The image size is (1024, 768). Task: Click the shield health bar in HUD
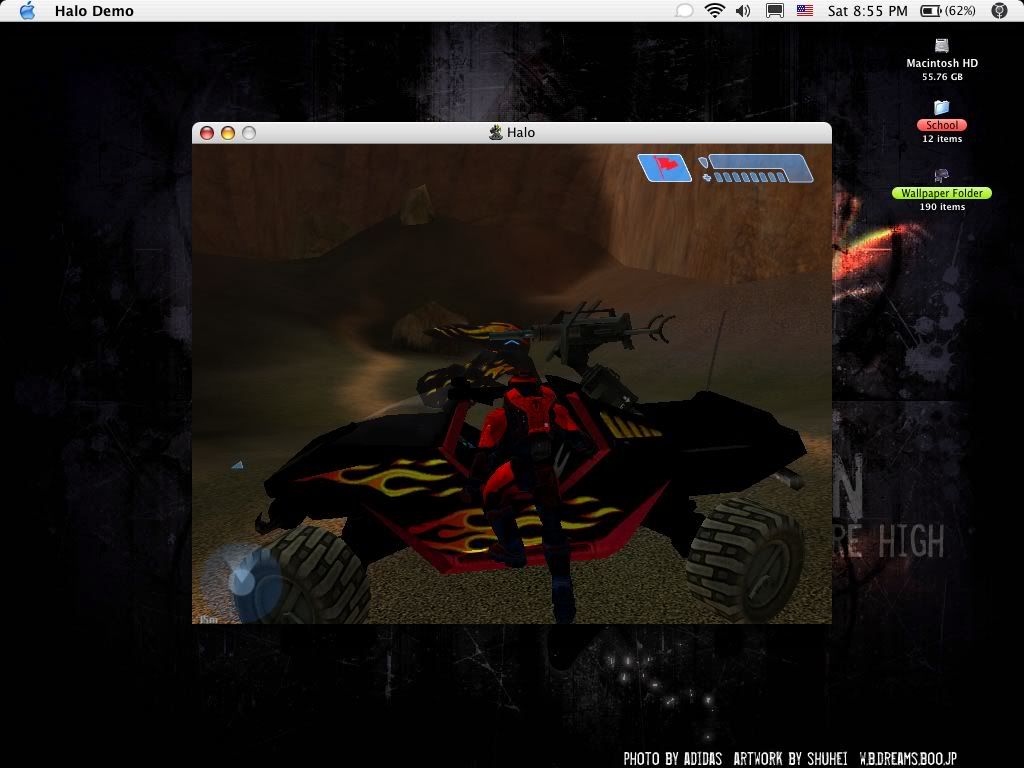[756, 168]
